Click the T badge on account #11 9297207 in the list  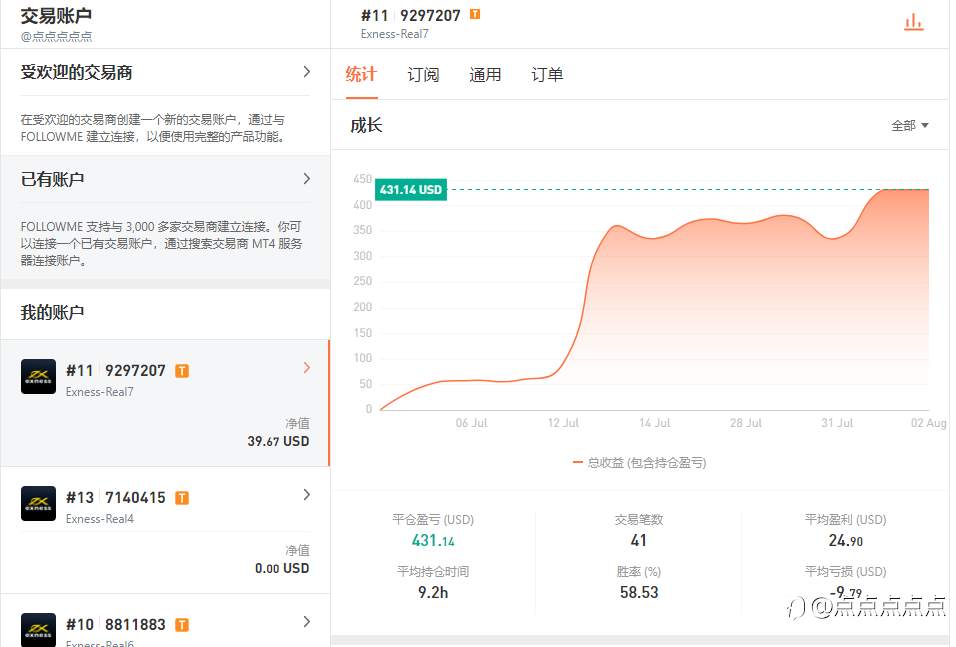point(182,371)
